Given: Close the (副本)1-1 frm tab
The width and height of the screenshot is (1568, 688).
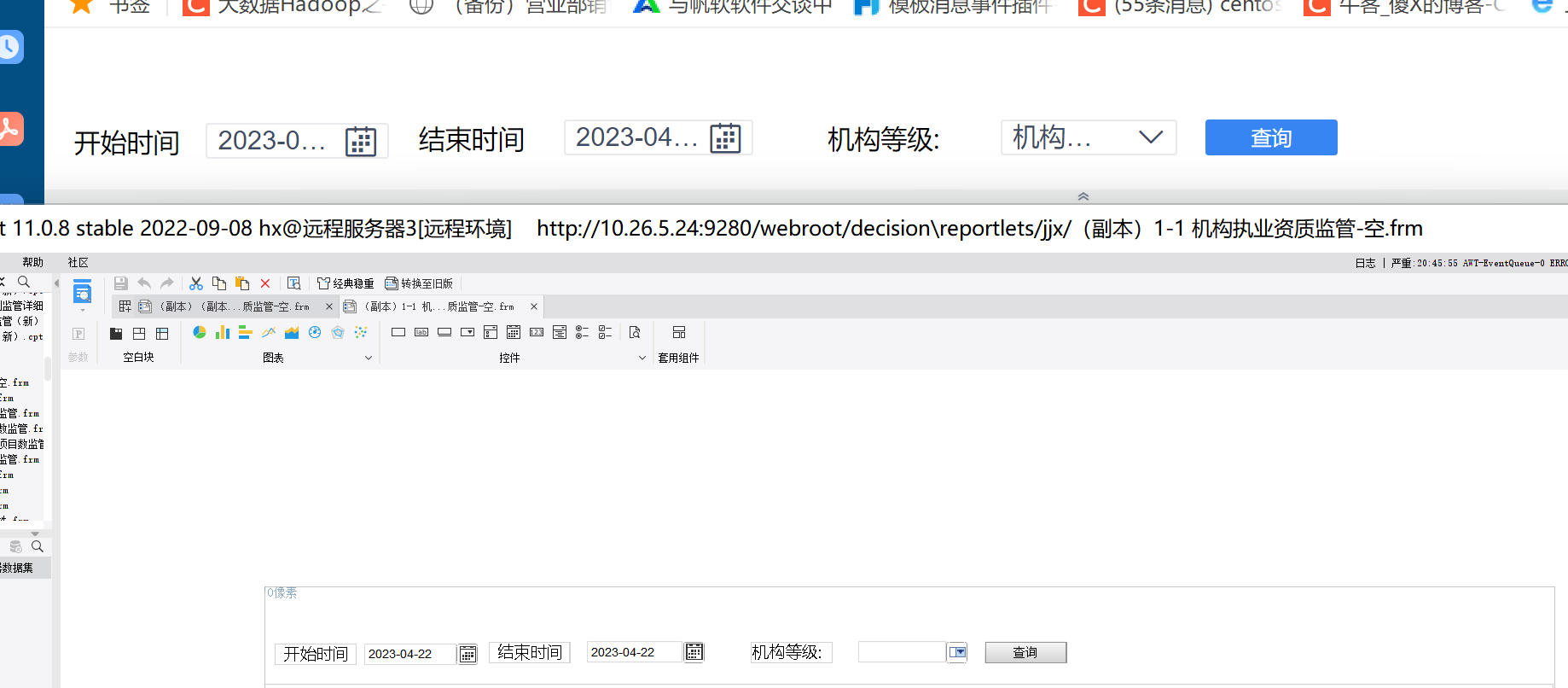Looking at the screenshot, I should pyautogui.click(x=534, y=306).
